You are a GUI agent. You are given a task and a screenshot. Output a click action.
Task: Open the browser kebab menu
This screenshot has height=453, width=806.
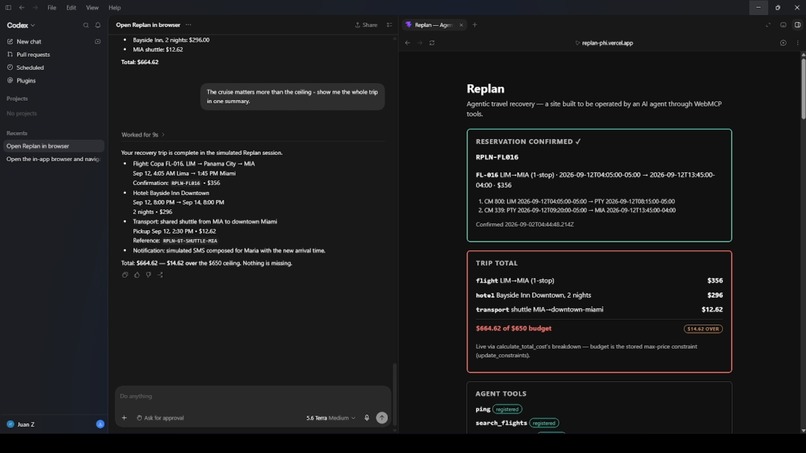coord(797,43)
